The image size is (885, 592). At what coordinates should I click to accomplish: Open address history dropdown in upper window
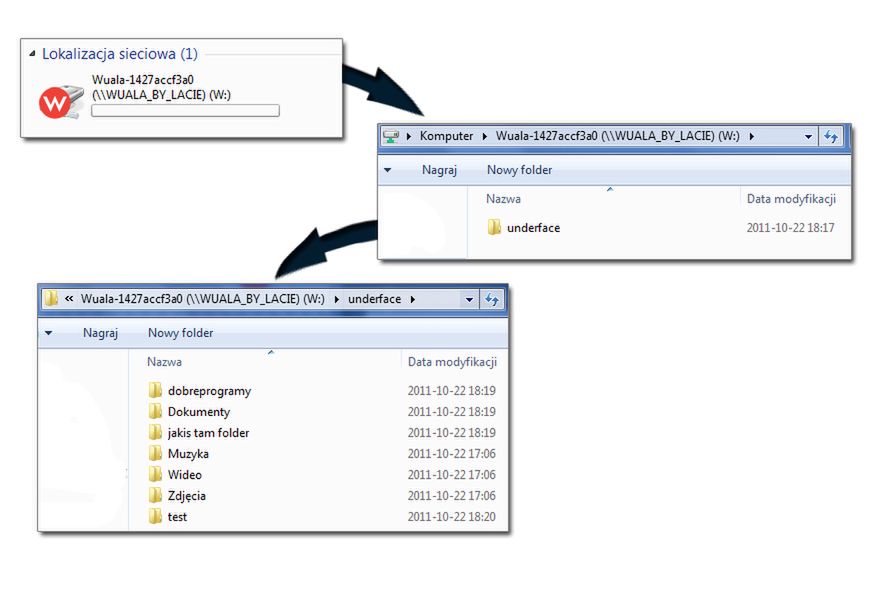tap(808, 137)
